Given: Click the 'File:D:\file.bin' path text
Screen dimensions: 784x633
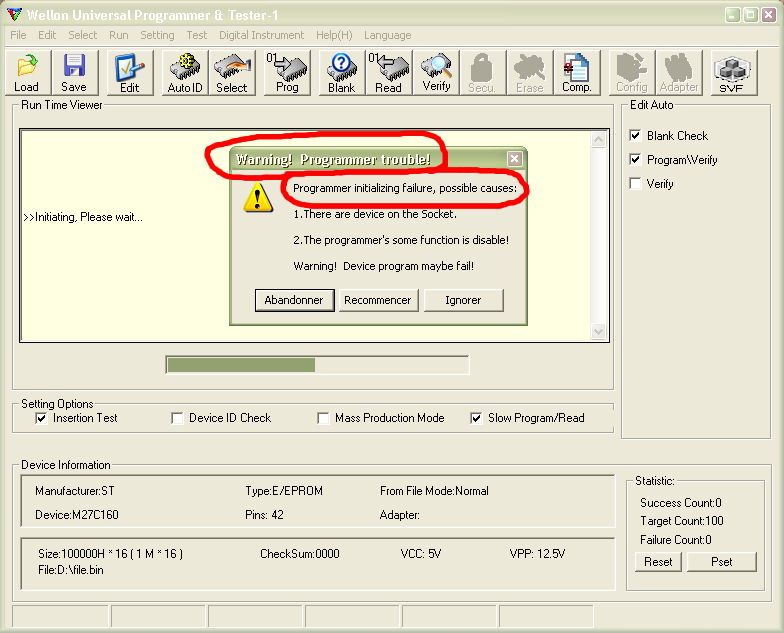Looking at the screenshot, I should coord(70,570).
